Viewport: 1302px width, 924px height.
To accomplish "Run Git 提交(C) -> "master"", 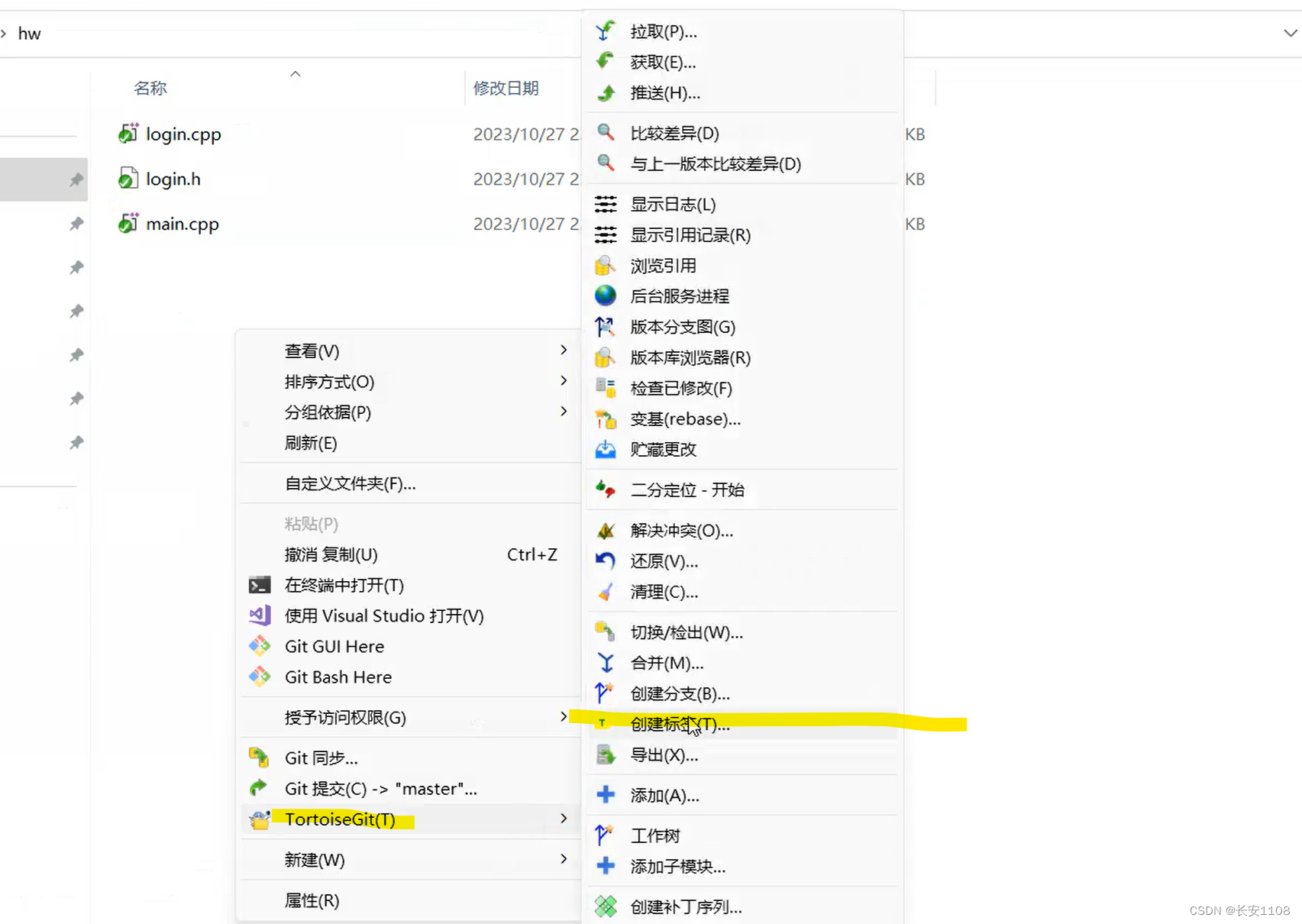I will (380, 788).
